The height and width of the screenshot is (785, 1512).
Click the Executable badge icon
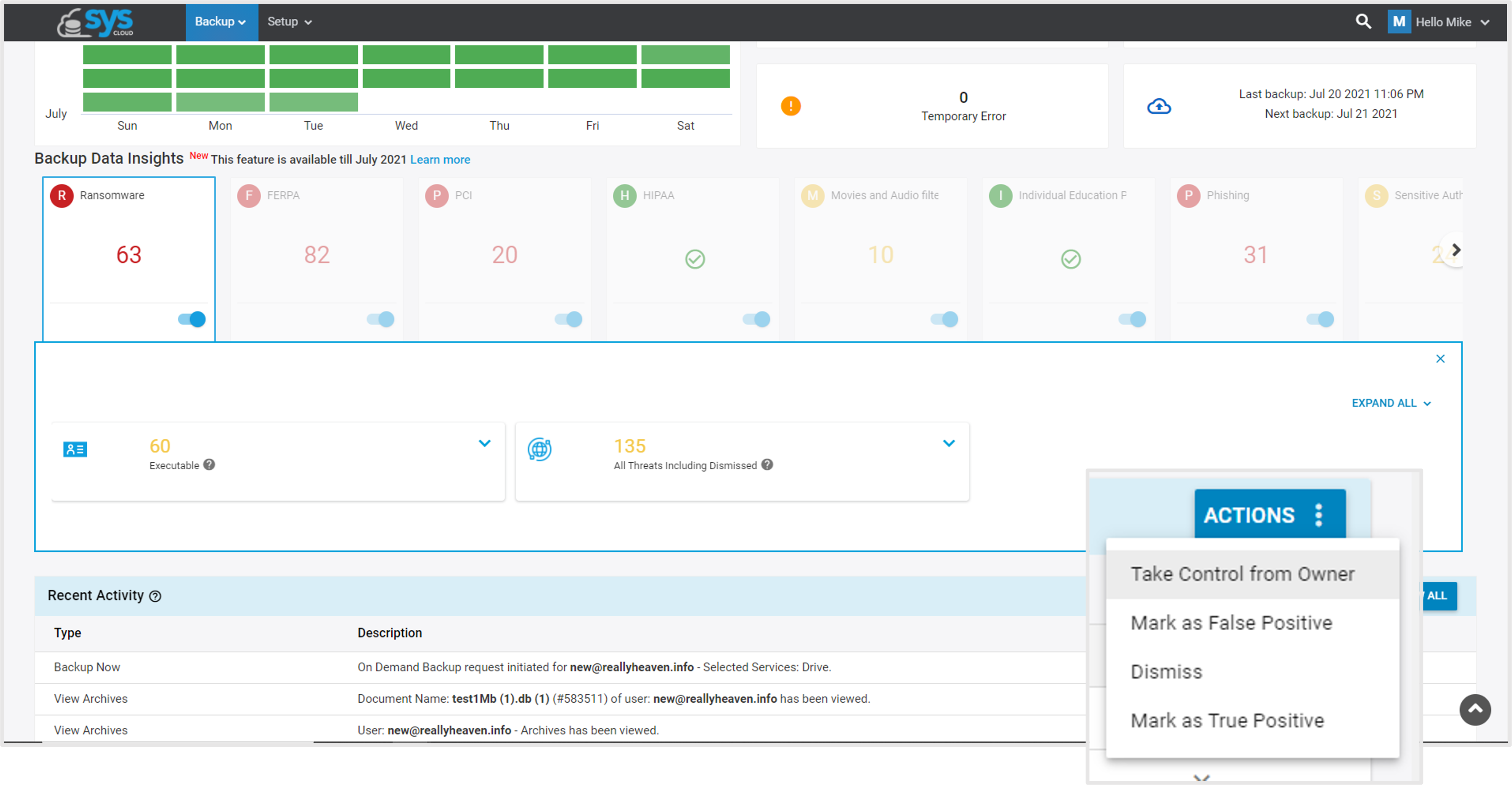coord(74,449)
